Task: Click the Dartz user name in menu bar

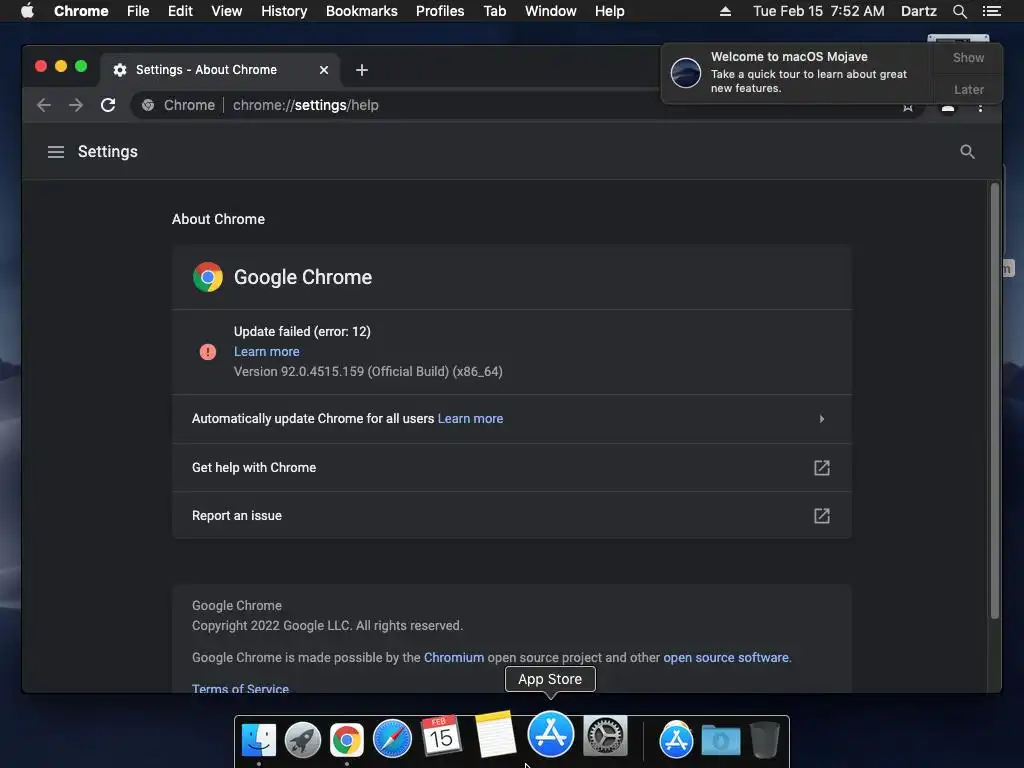Action: click(x=918, y=11)
